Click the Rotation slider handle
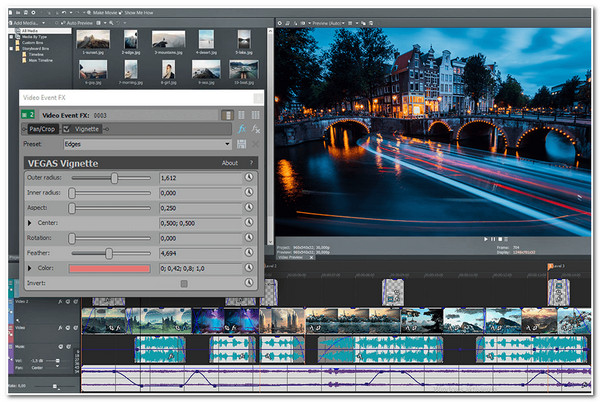Image resolution: width=600 pixels, height=402 pixels. pos(72,238)
